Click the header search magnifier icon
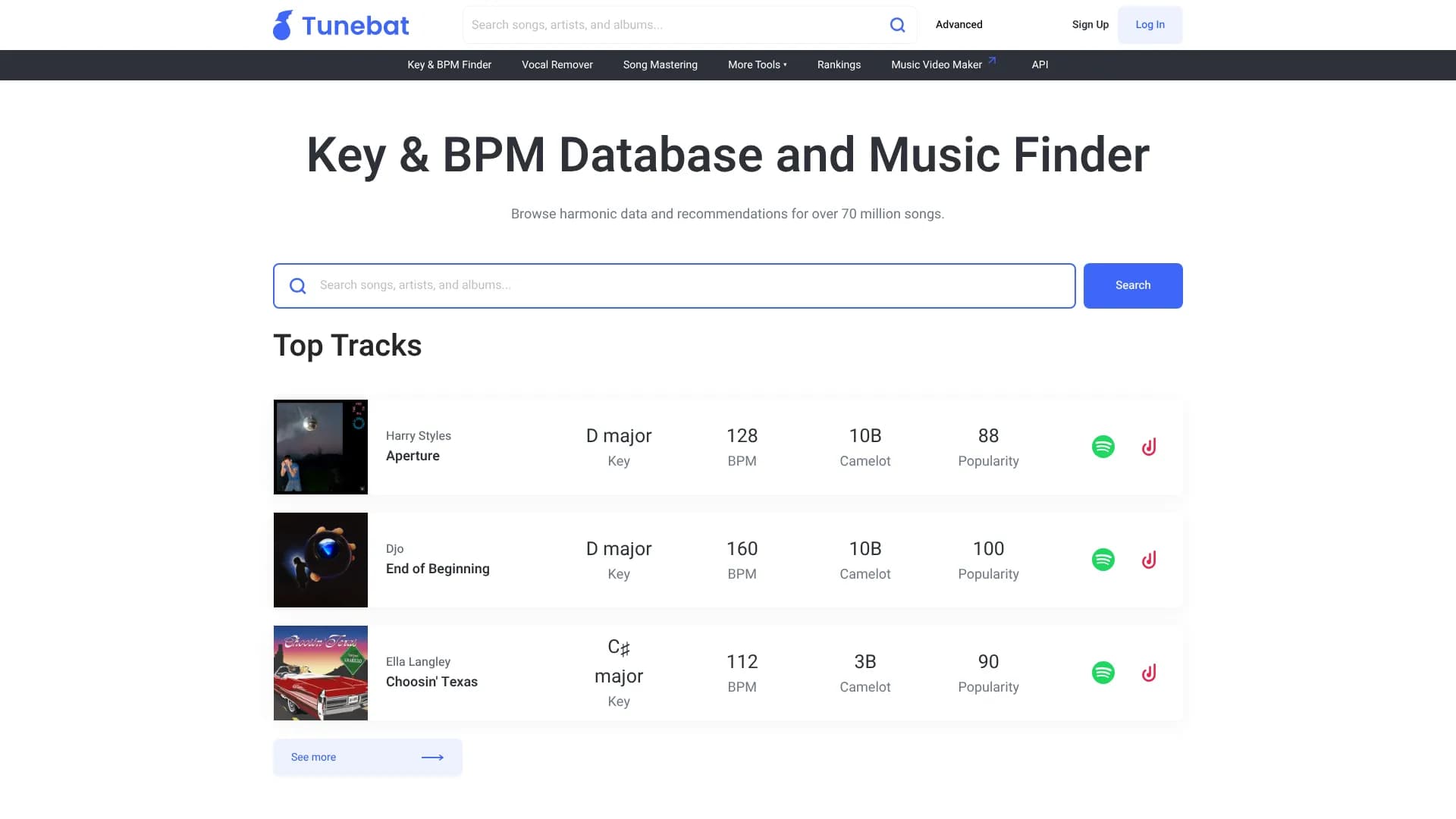Viewport: 1456px width, 819px height. [897, 25]
